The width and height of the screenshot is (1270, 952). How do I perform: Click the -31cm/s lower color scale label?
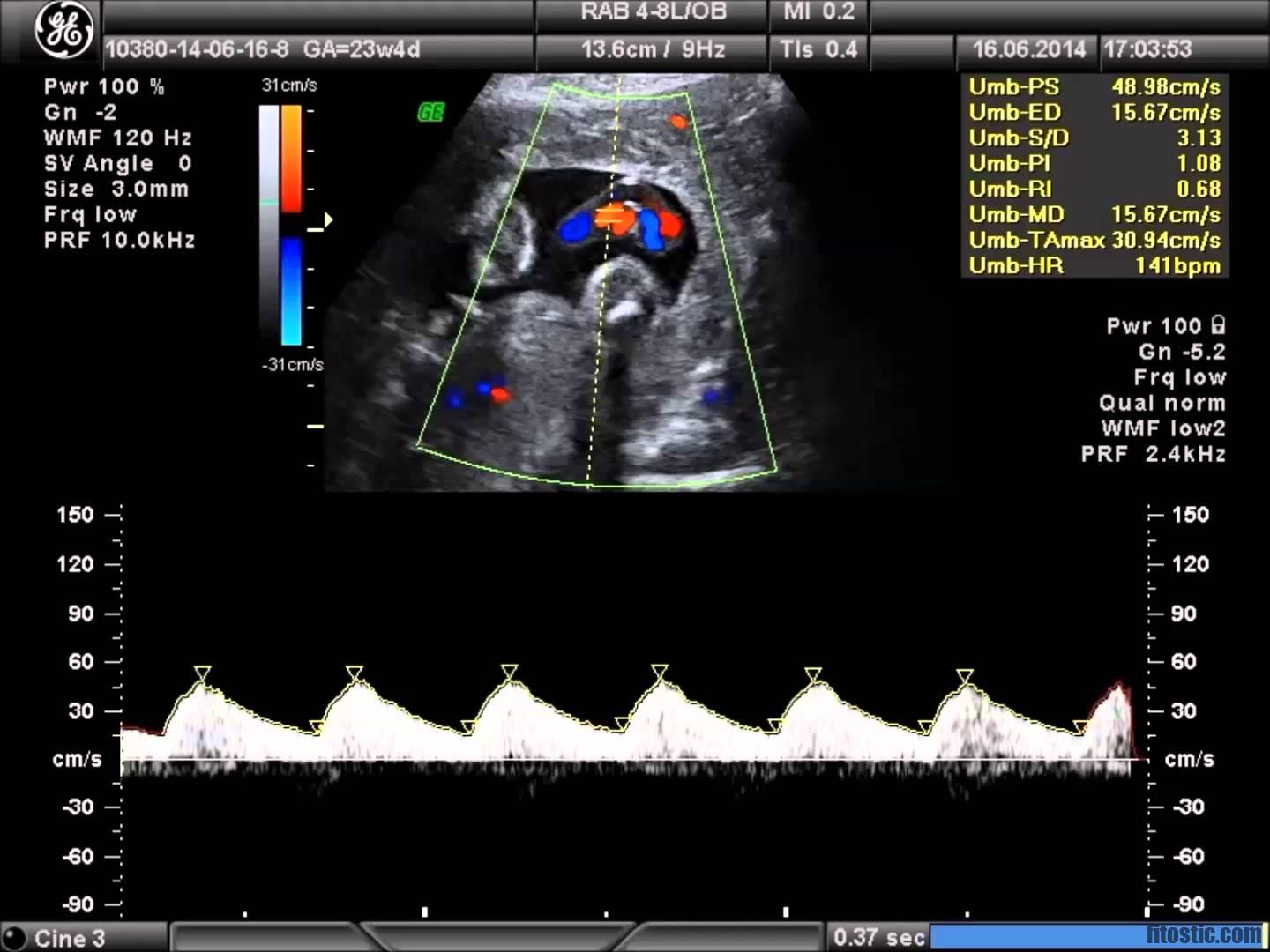[x=293, y=364]
